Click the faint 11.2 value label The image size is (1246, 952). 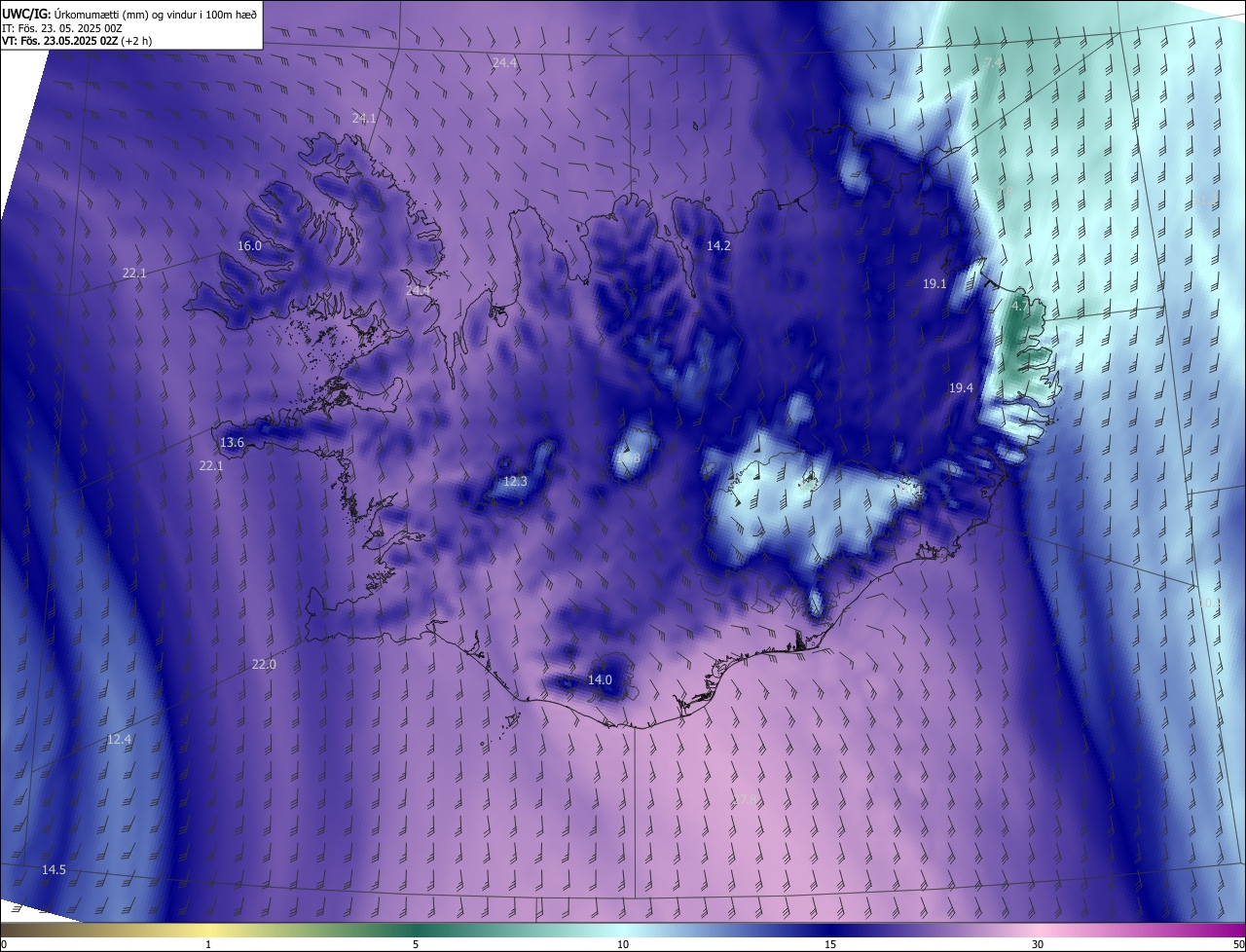tap(1207, 201)
